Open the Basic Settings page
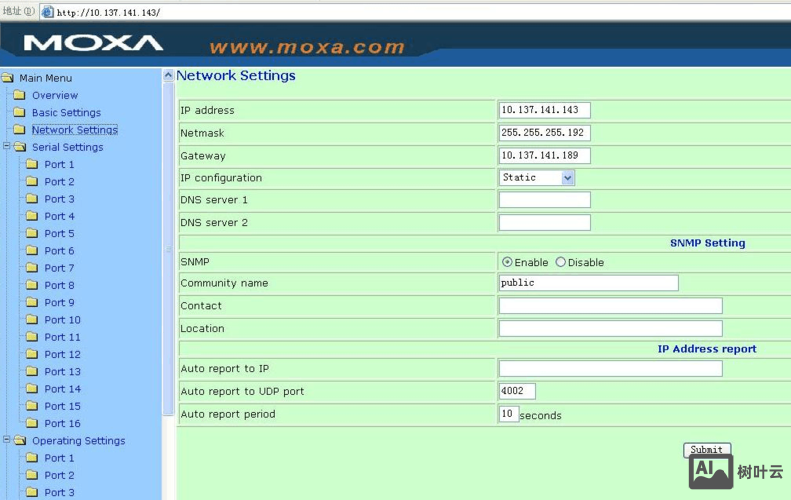Viewport: 791px width, 500px height. pos(67,113)
